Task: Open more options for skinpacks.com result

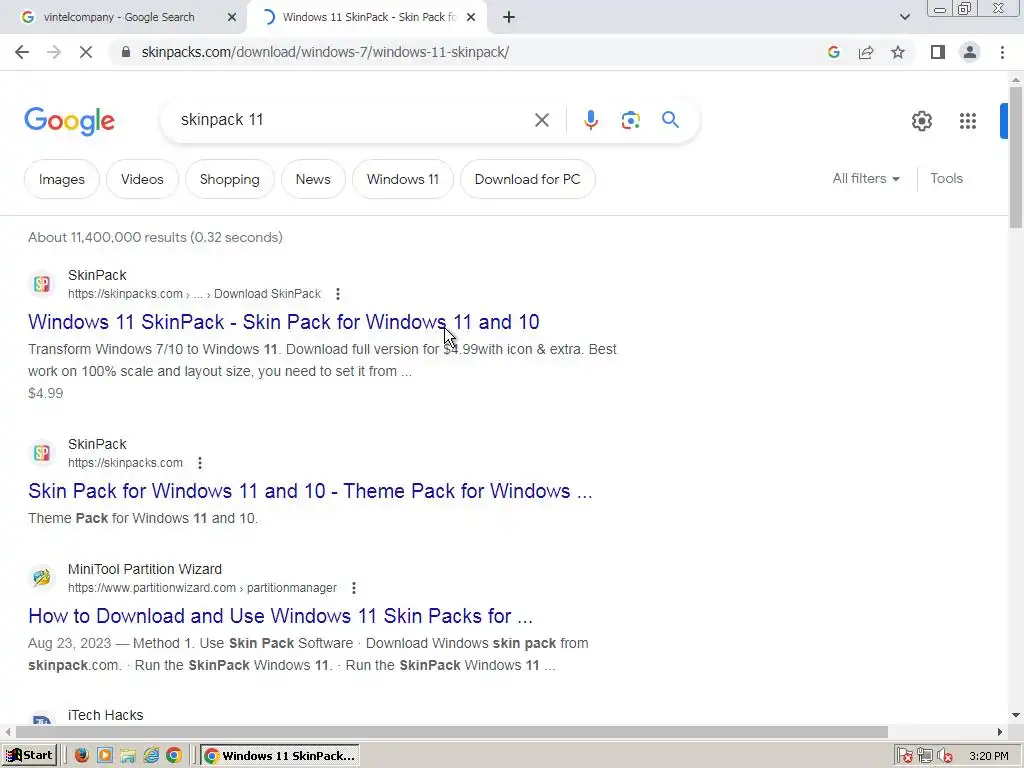Action: [x=200, y=463]
